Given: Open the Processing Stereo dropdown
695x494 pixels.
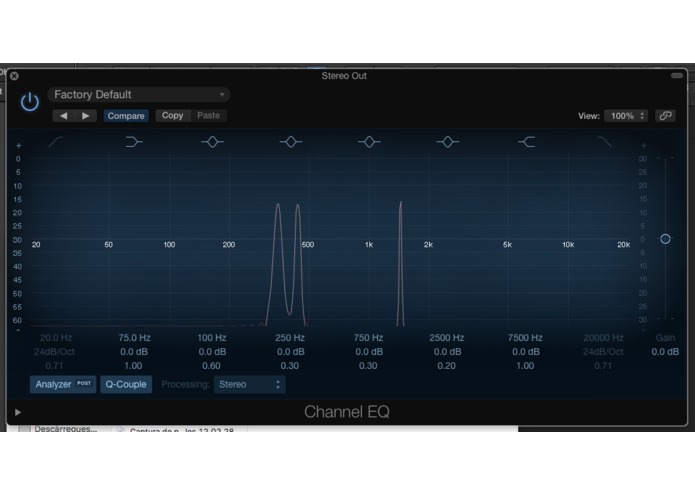Looking at the screenshot, I should [x=250, y=385].
